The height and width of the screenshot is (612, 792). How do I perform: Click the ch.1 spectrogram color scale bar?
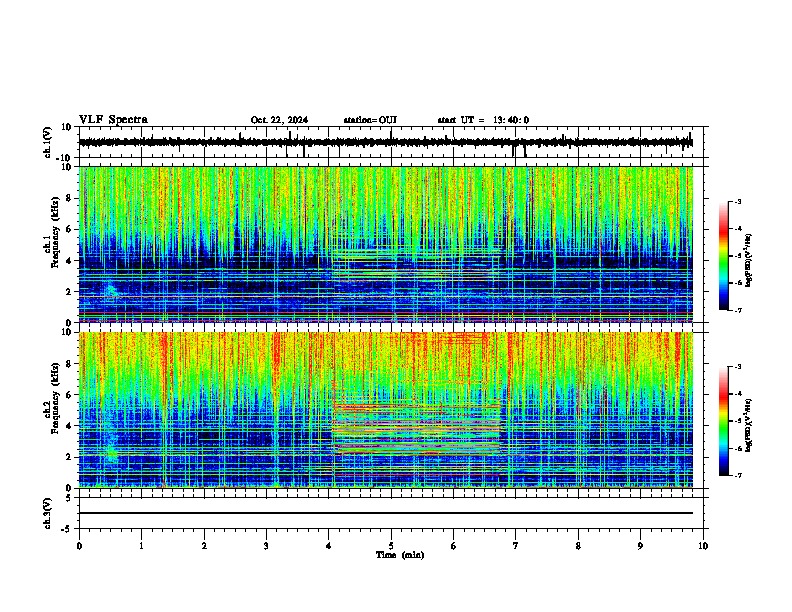click(x=724, y=256)
